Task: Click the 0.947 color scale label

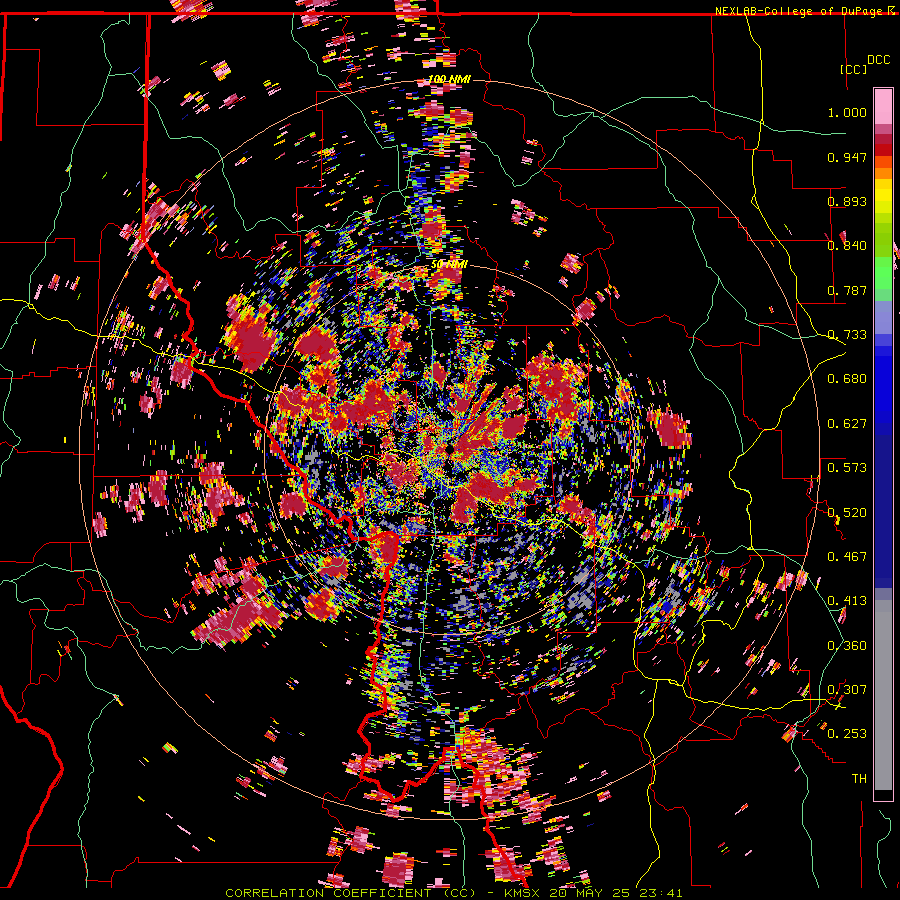Action: [x=847, y=157]
